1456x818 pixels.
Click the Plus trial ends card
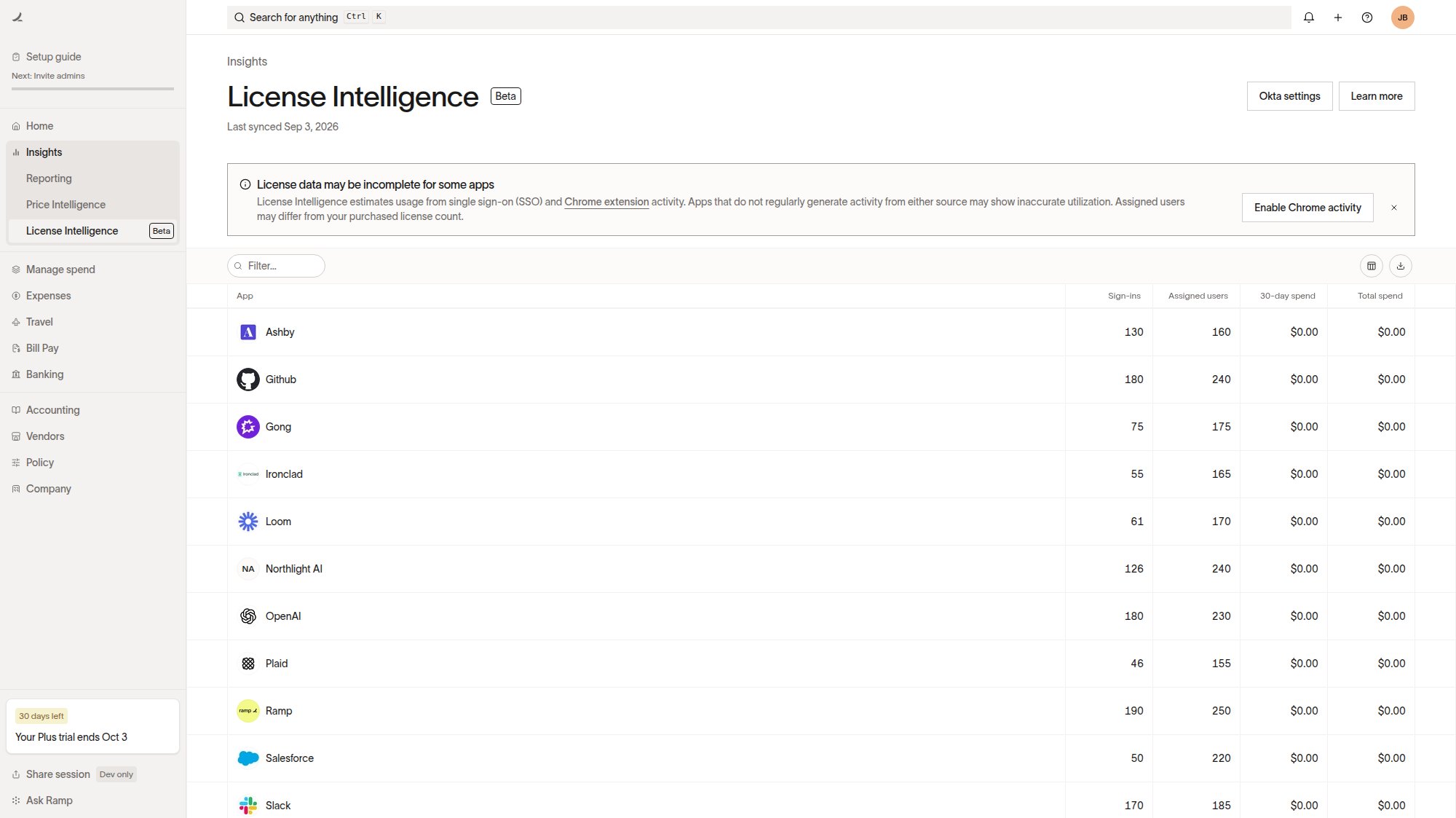tap(92, 726)
